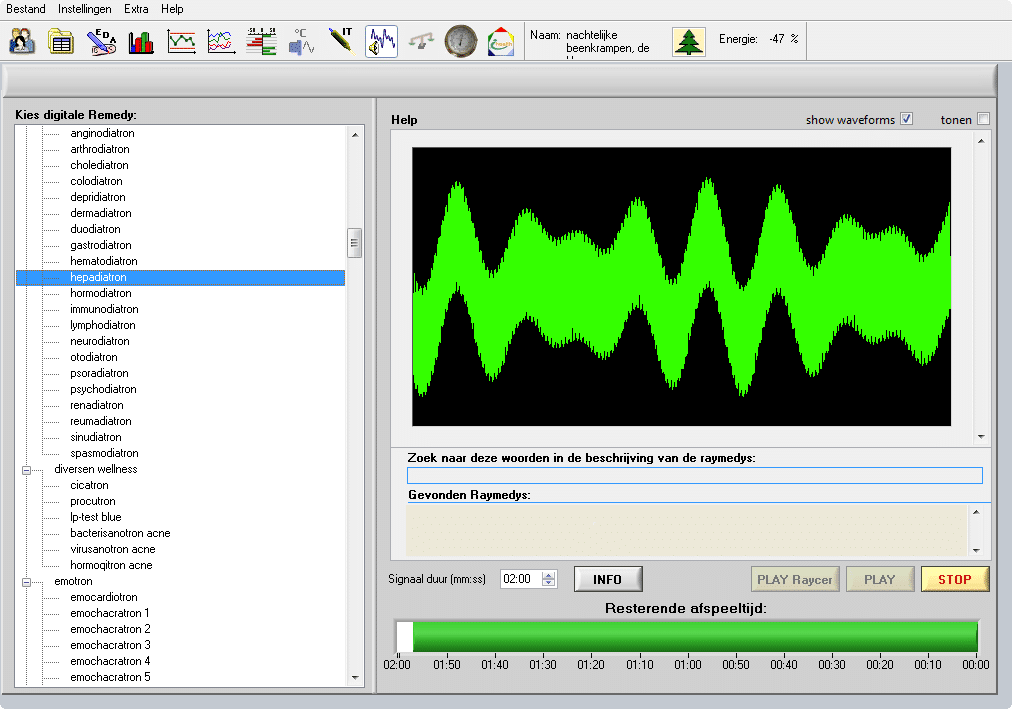Open the Extra menu

(x=137, y=9)
